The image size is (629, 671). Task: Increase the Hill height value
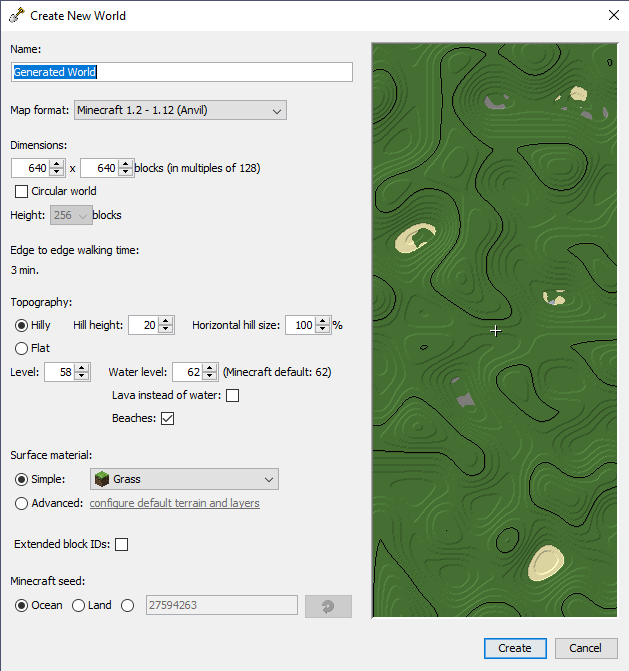166,321
